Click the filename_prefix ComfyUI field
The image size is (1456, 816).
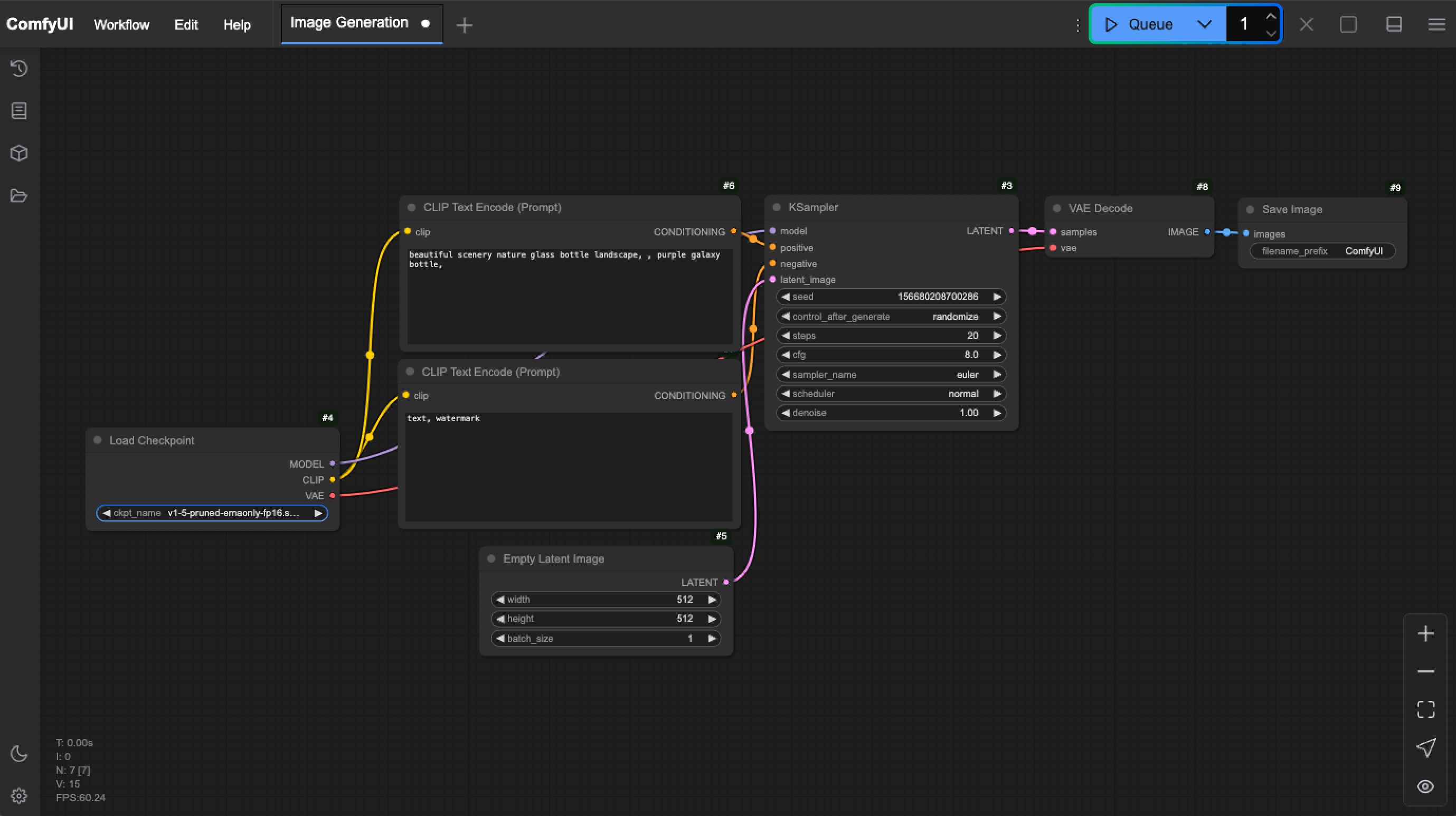tap(1321, 251)
